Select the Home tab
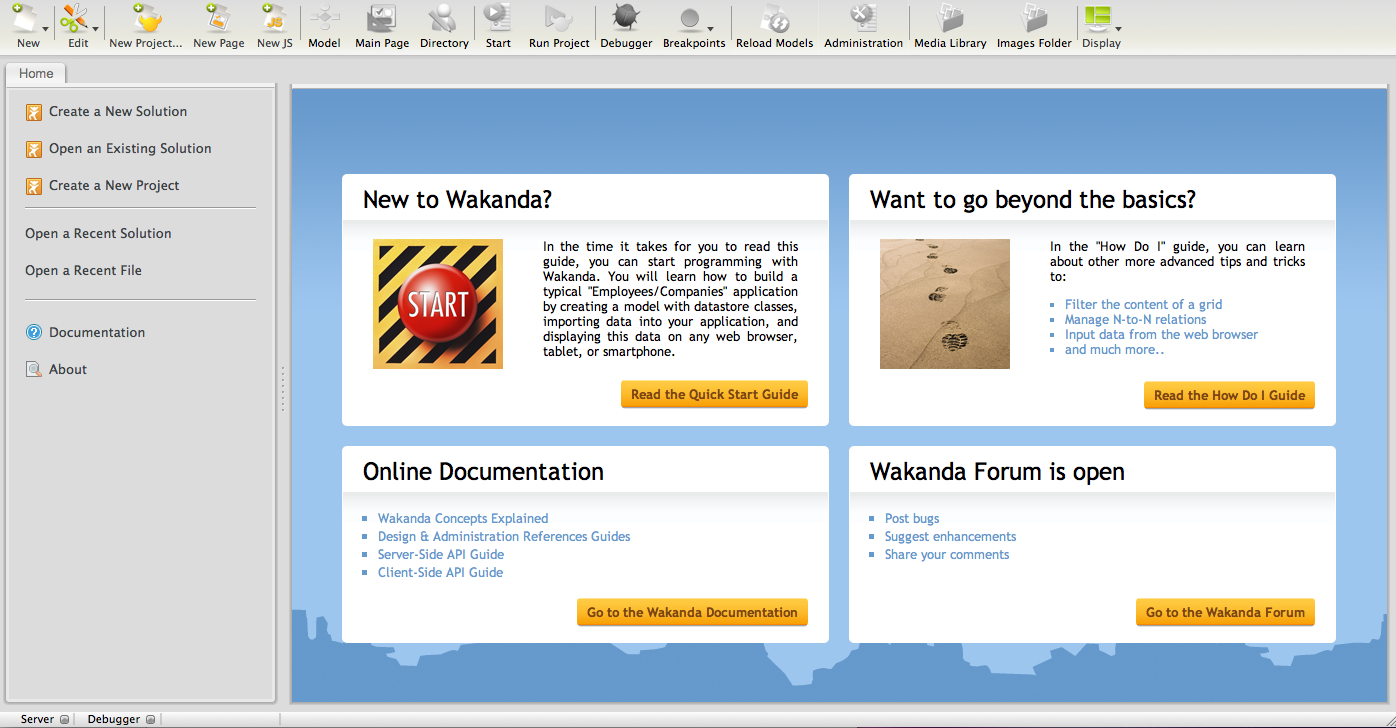 pos(36,73)
